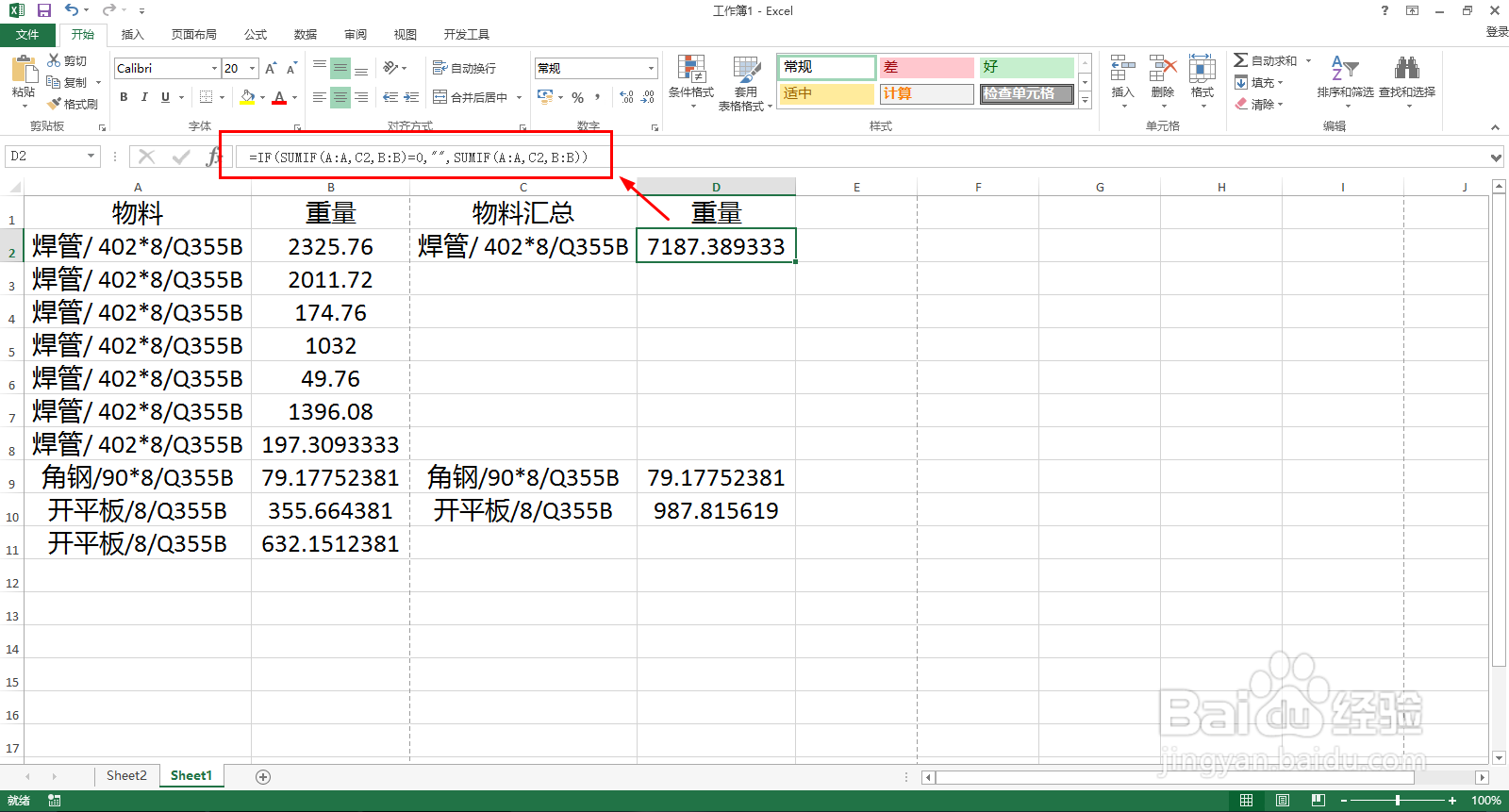Screen dimensions: 1509x812
Task: Click the formula bar input field
Action: 863,157
